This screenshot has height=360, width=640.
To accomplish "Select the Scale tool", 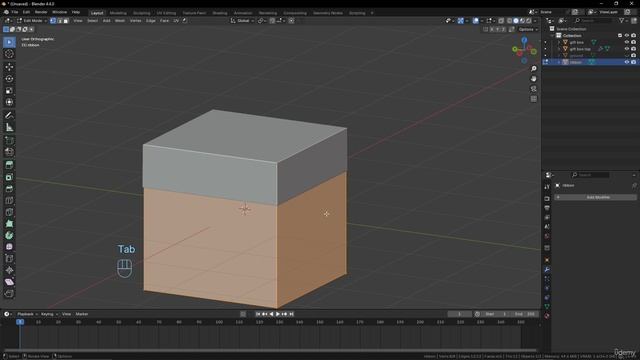I will point(9,91).
